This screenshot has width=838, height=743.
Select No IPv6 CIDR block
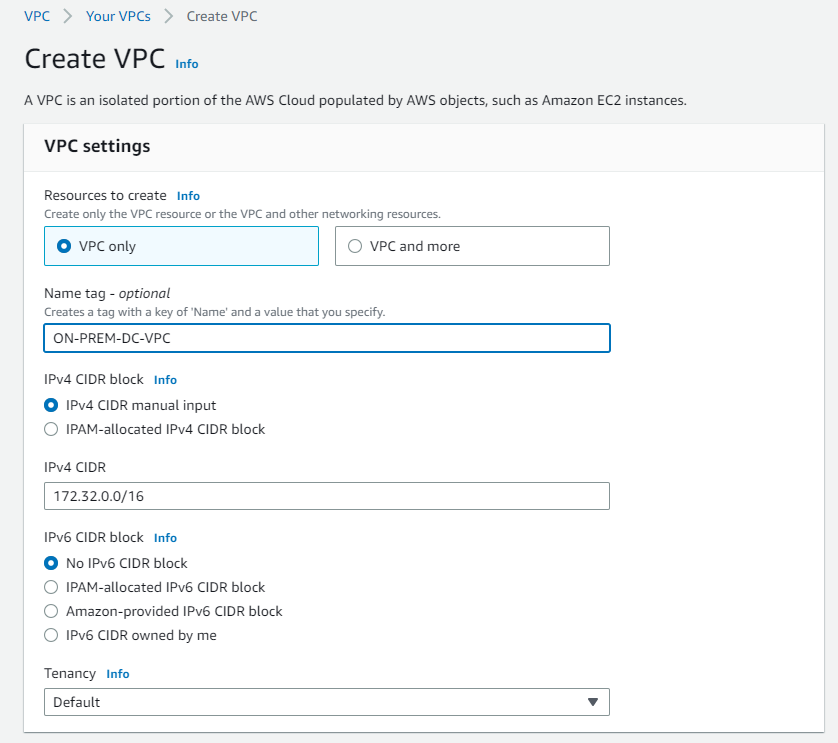(51, 563)
